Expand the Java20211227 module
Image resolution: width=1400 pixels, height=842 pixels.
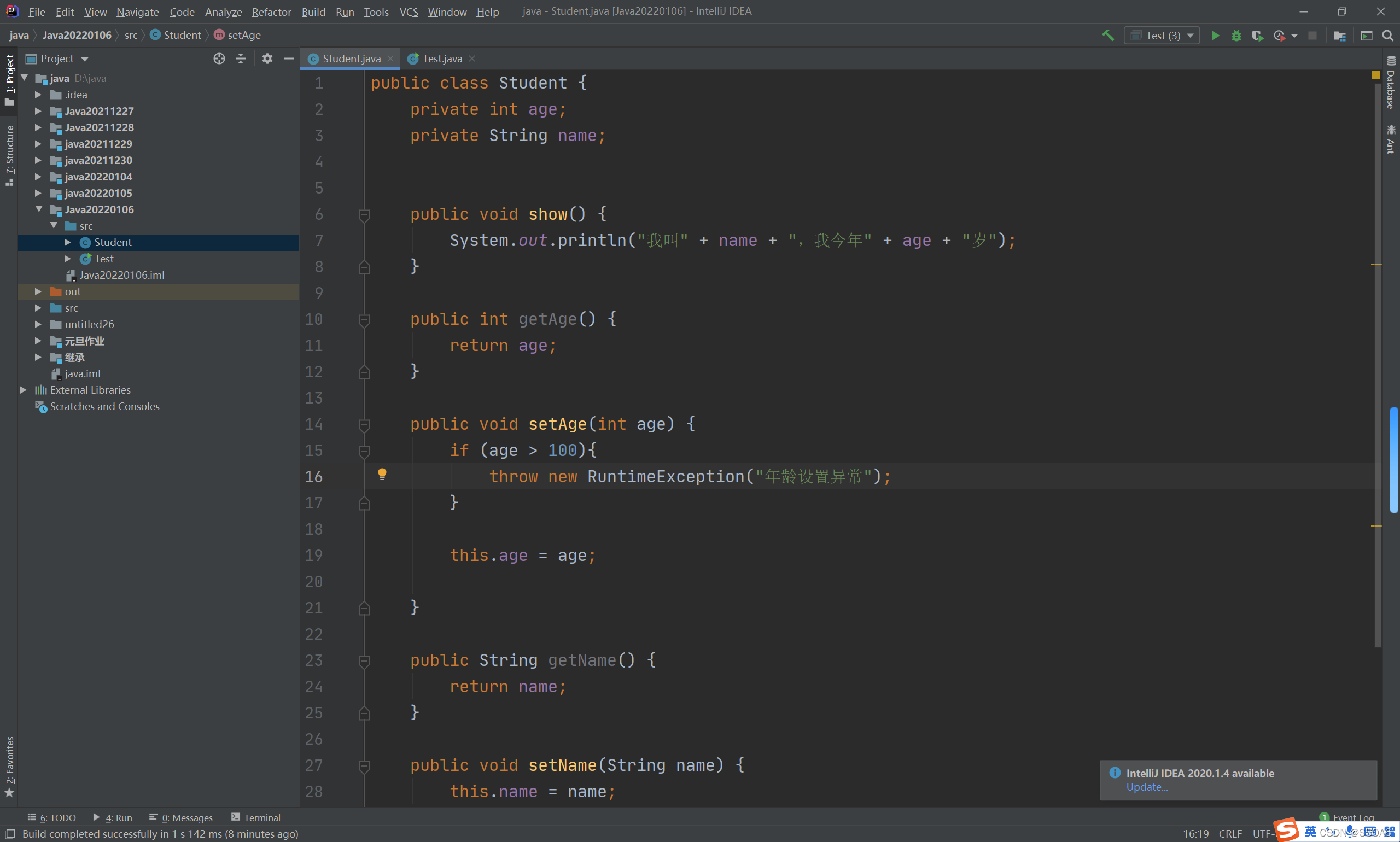38,111
